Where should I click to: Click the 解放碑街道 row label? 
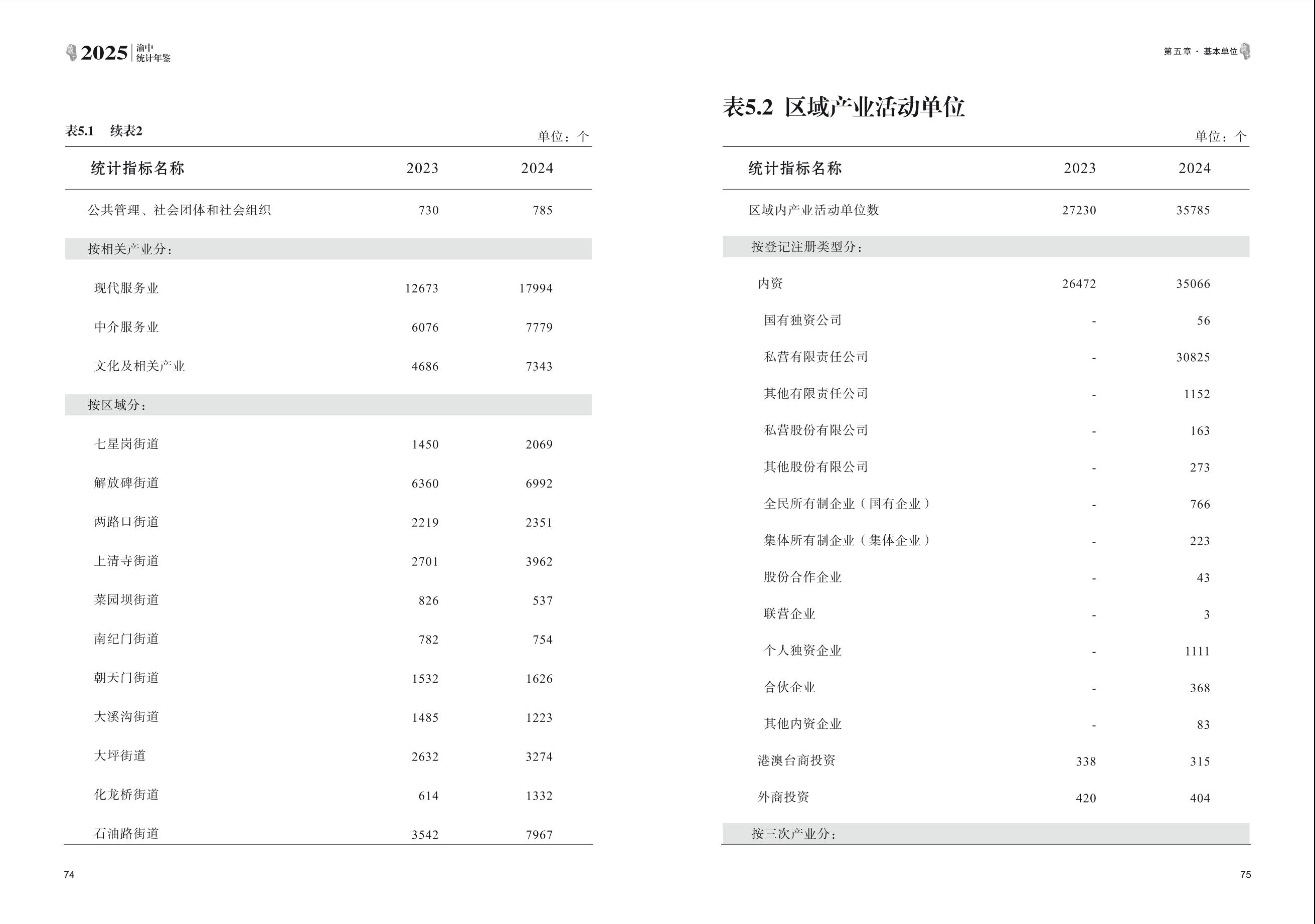pos(126,483)
